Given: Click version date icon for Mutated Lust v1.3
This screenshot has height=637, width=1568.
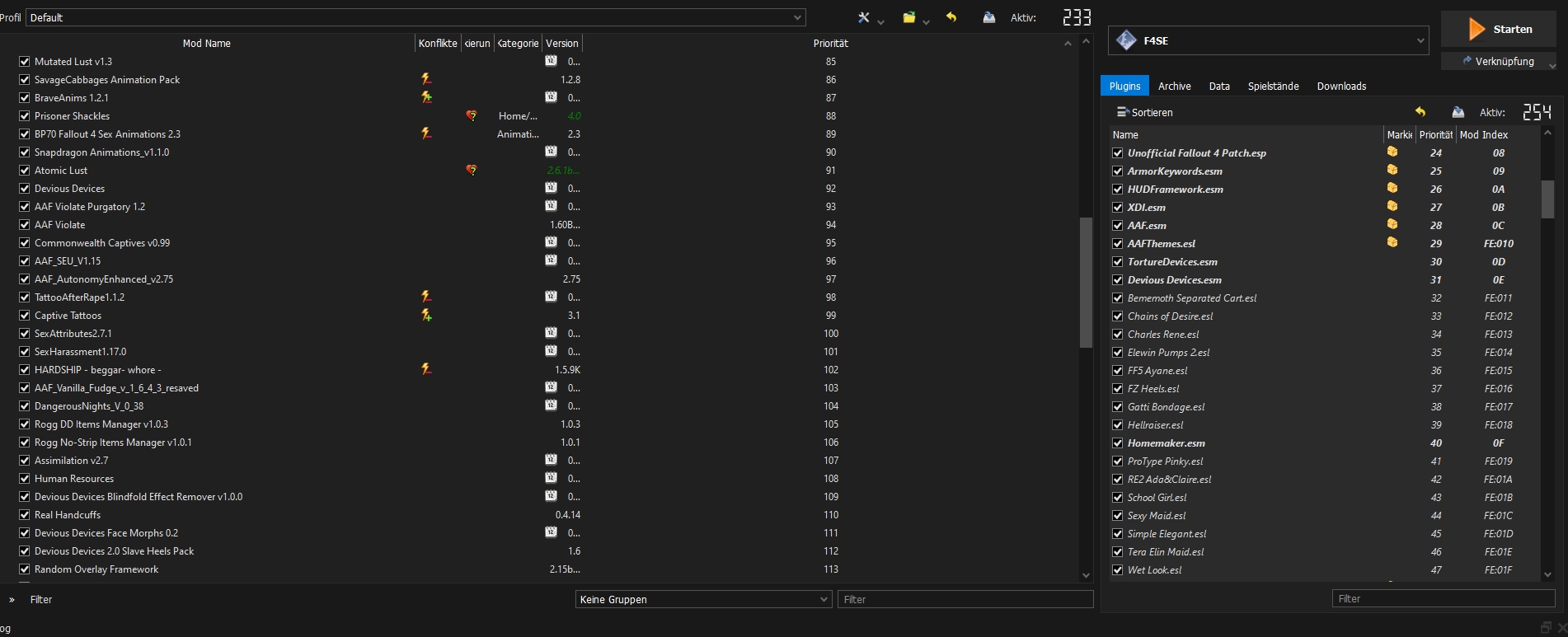Looking at the screenshot, I should tap(551, 61).
